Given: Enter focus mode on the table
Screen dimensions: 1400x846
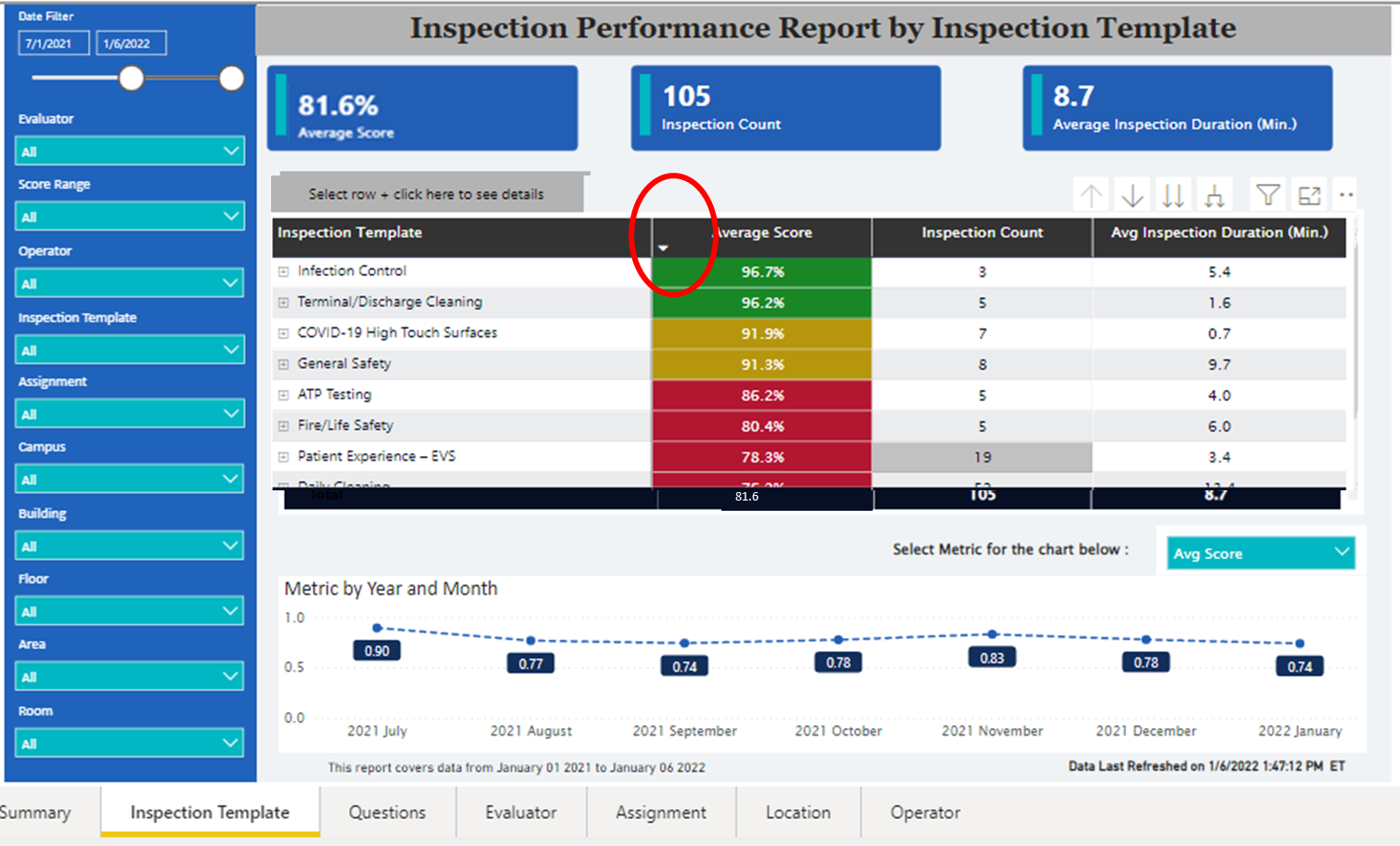Looking at the screenshot, I should [x=1309, y=194].
